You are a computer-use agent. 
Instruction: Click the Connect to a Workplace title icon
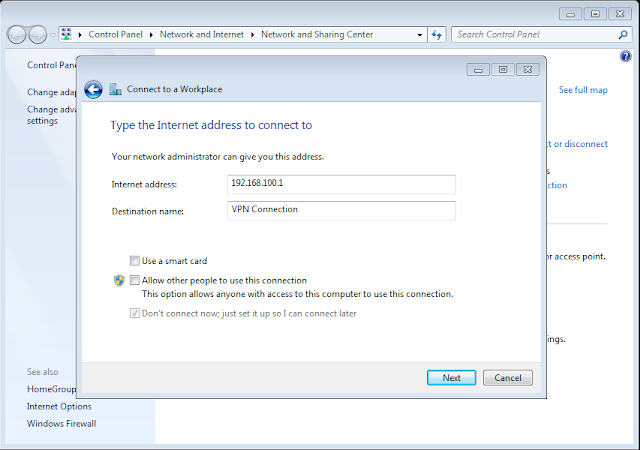point(116,89)
